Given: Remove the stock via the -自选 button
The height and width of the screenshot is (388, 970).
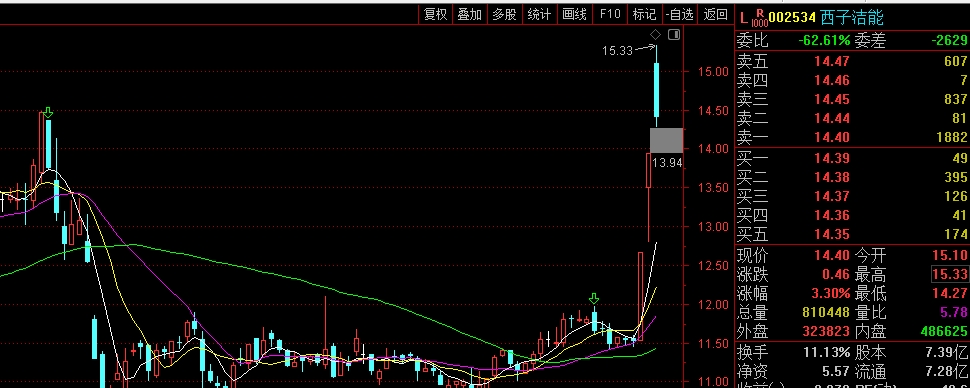Looking at the screenshot, I should (x=680, y=14).
